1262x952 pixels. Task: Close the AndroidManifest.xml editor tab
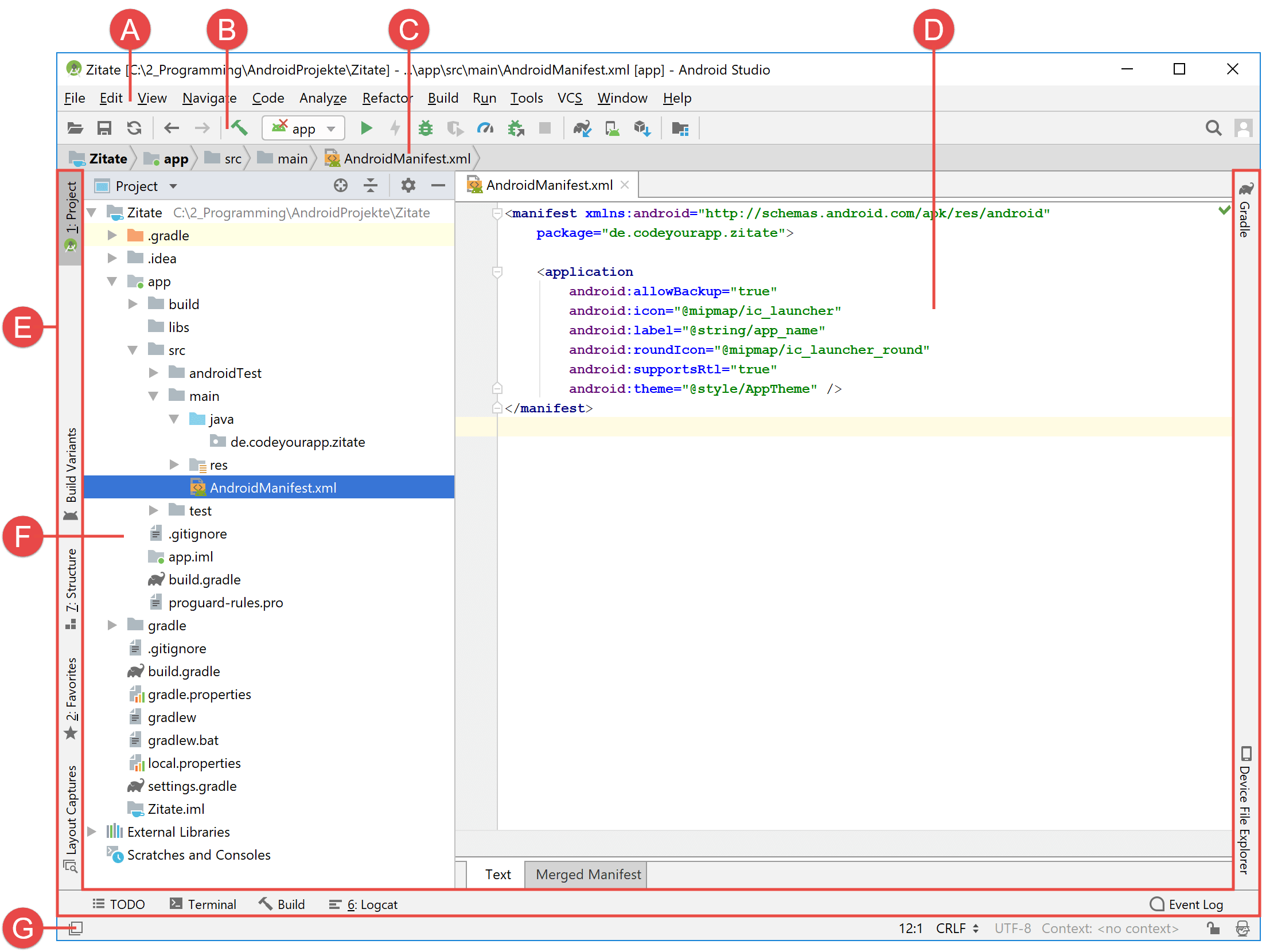(625, 185)
